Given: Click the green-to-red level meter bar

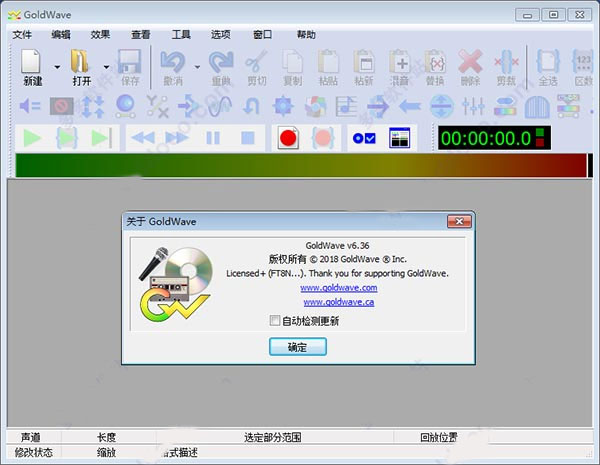Looking at the screenshot, I should tap(301, 165).
